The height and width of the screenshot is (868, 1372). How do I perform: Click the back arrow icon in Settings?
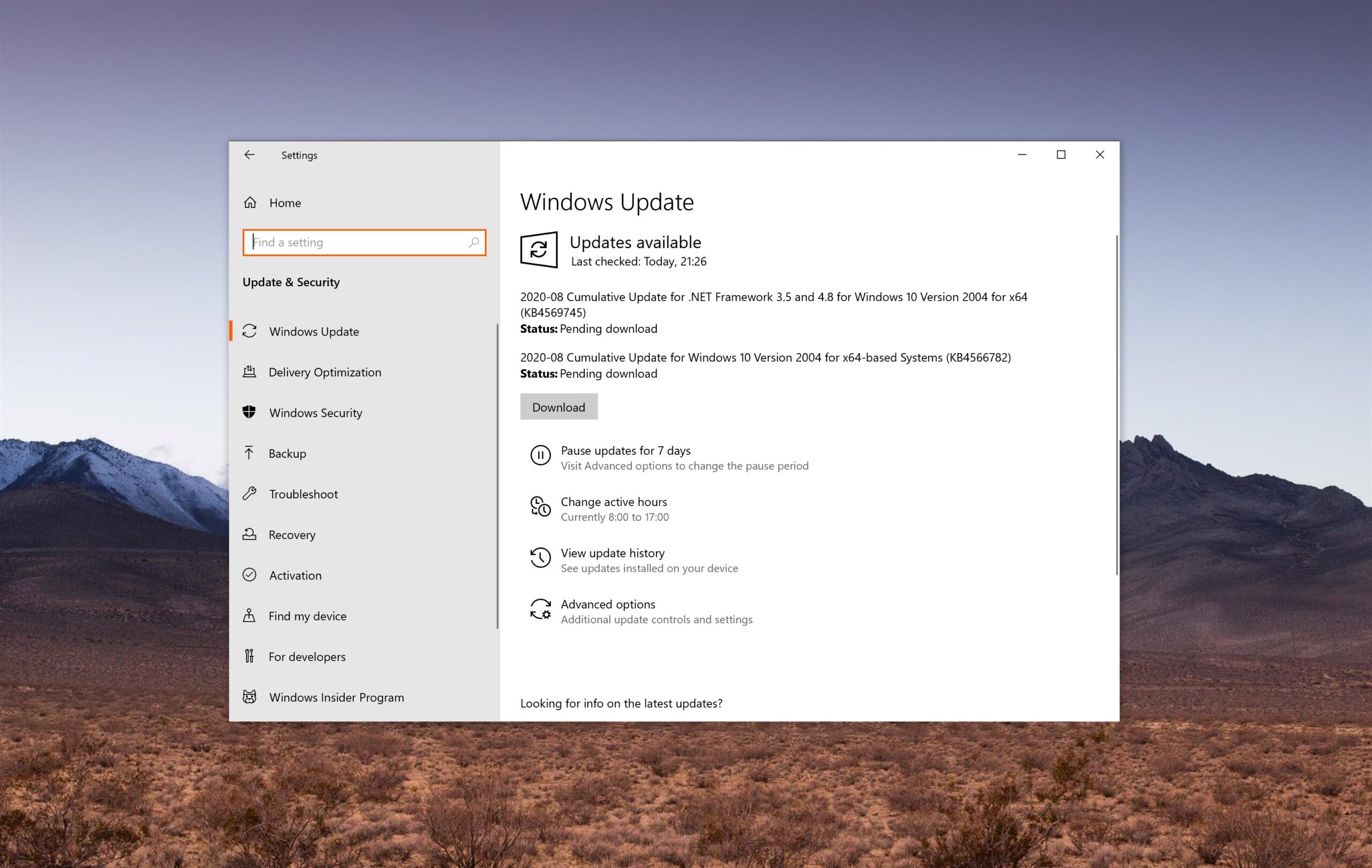pos(250,155)
